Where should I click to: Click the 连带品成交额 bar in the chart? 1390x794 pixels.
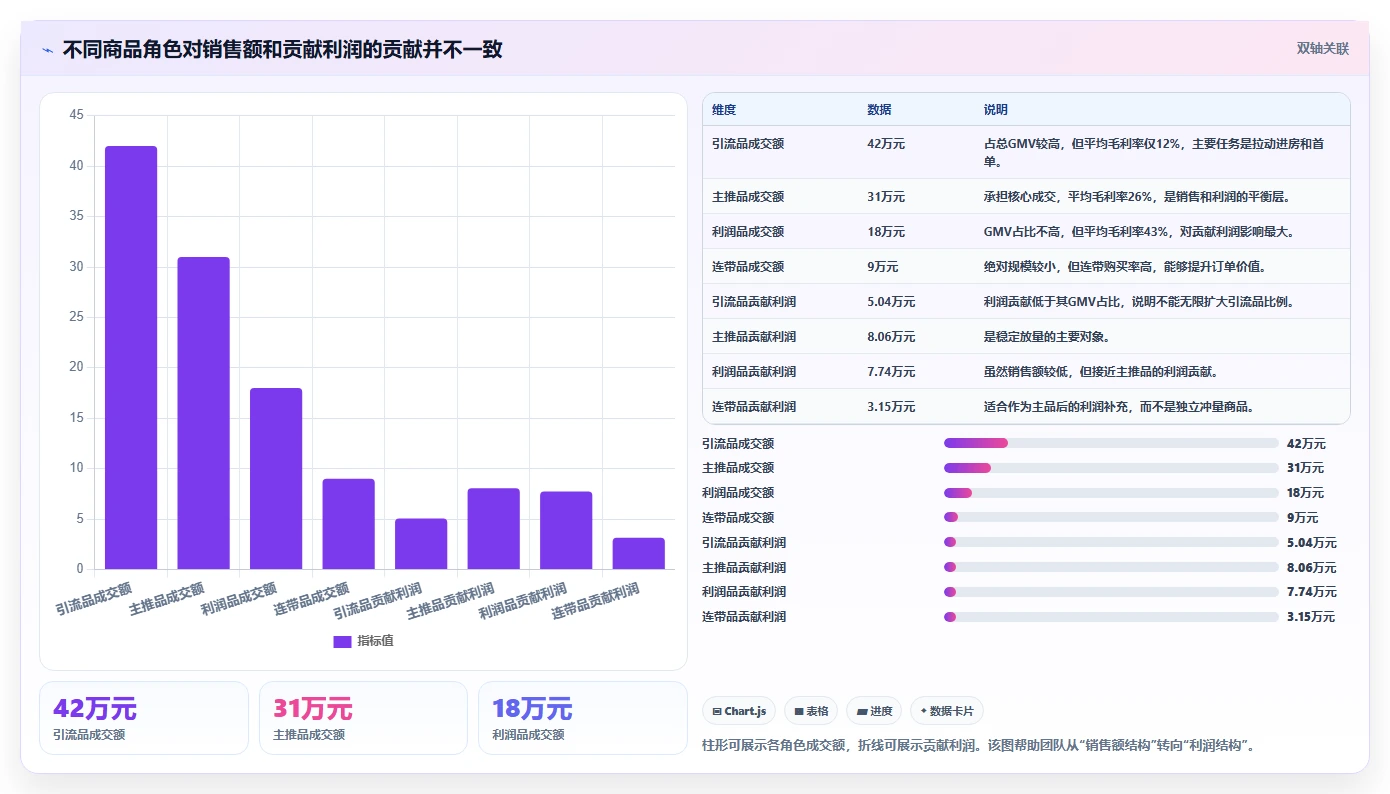[348, 524]
